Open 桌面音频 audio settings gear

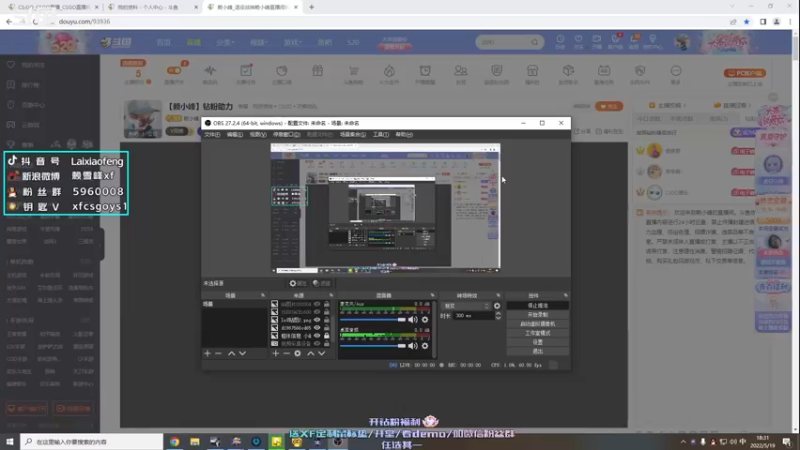point(424,346)
